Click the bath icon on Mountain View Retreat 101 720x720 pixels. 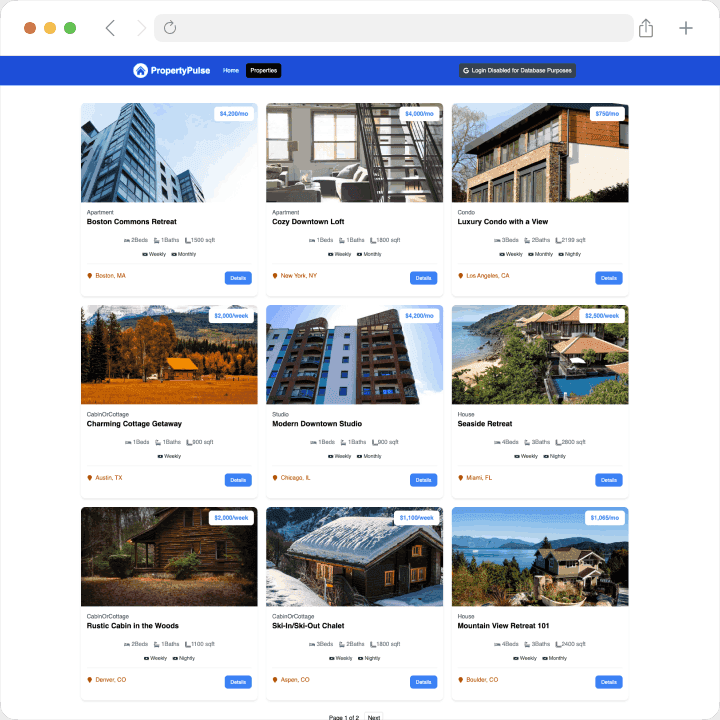tap(527, 644)
